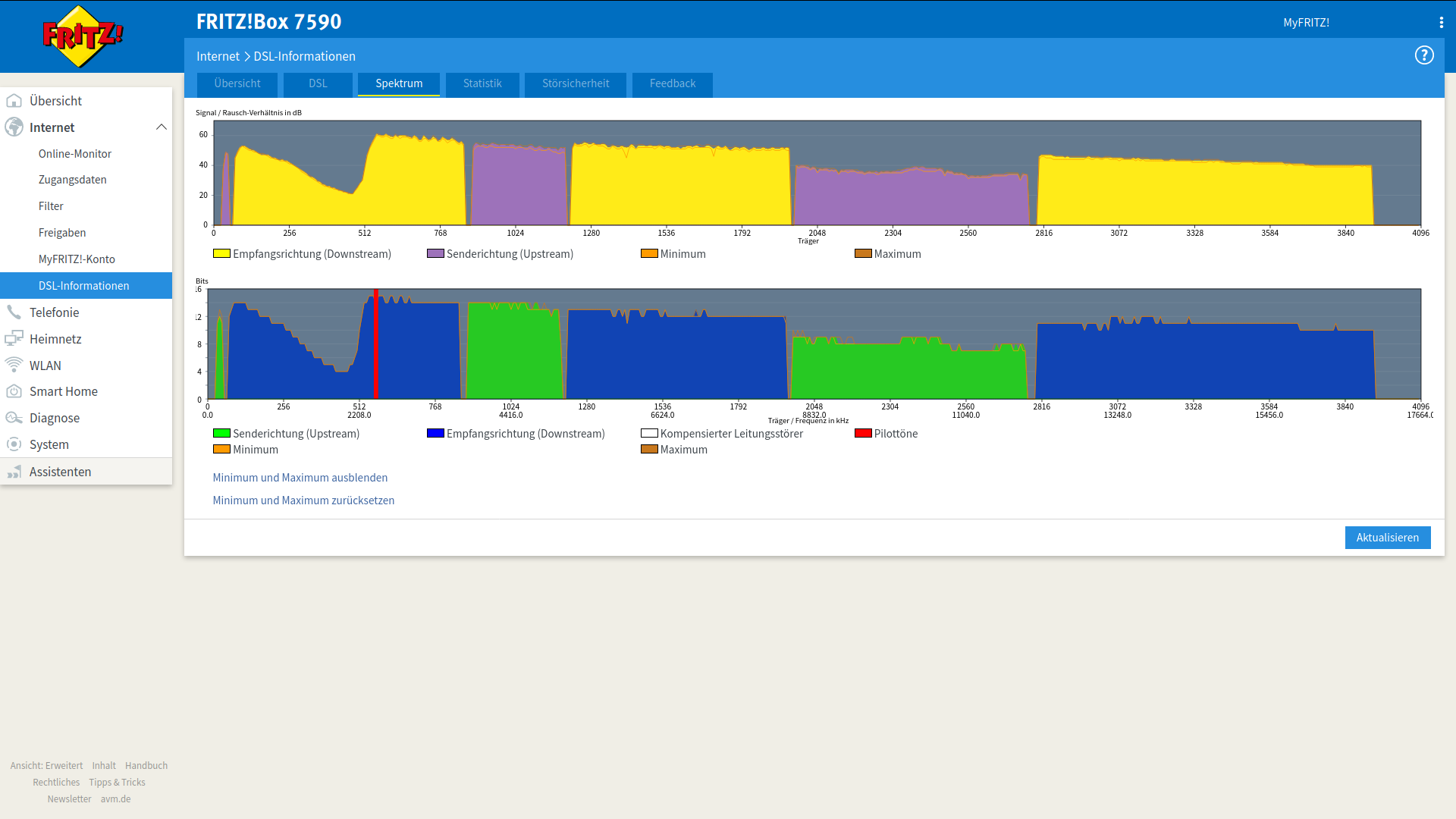Click the Diagnose sidebar icon
Image resolution: width=1456 pixels, height=819 pixels.
click(x=14, y=418)
